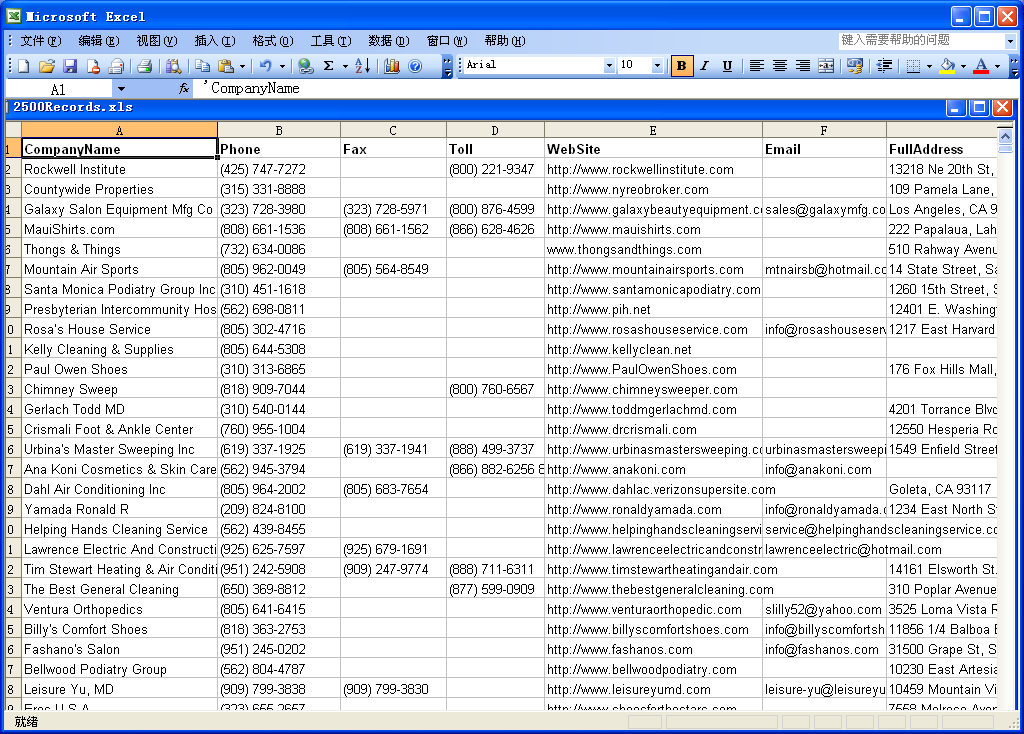Toggle Italic formatting button
Screen dimensions: 1024x734
(704, 66)
